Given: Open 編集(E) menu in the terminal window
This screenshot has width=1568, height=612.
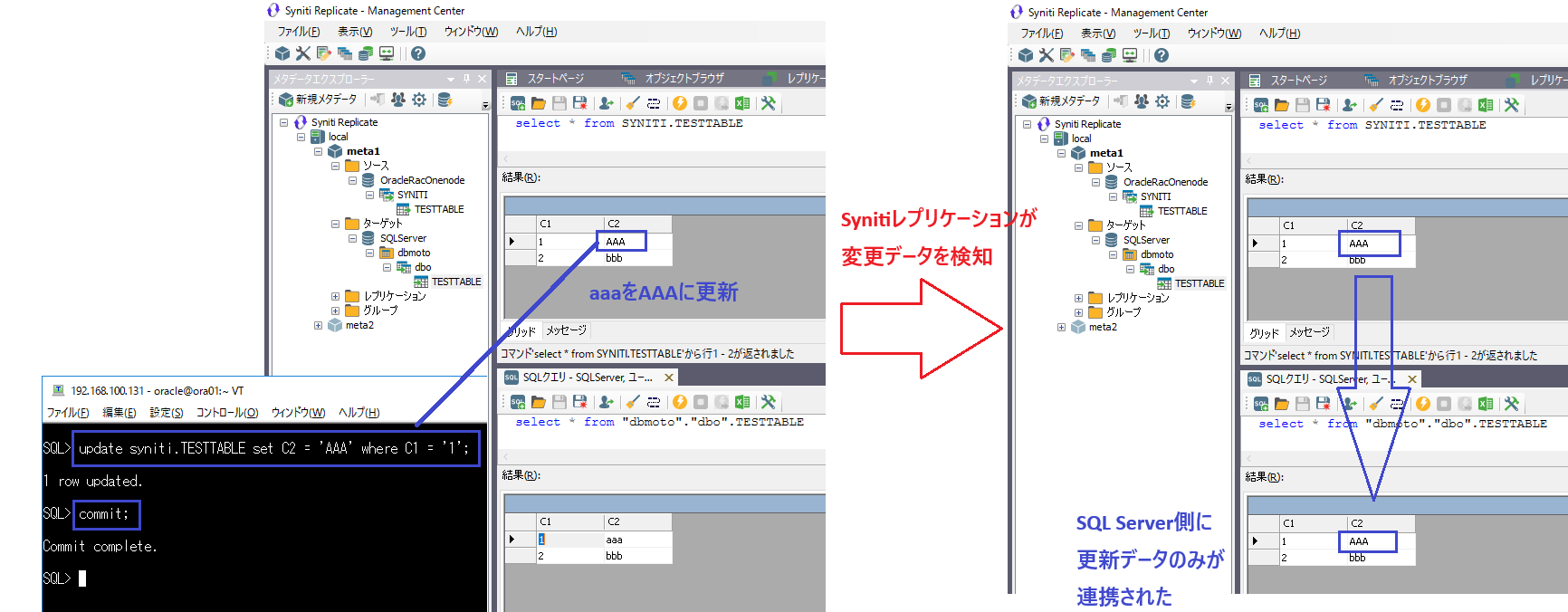Looking at the screenshot, I should tap(119, 413).
